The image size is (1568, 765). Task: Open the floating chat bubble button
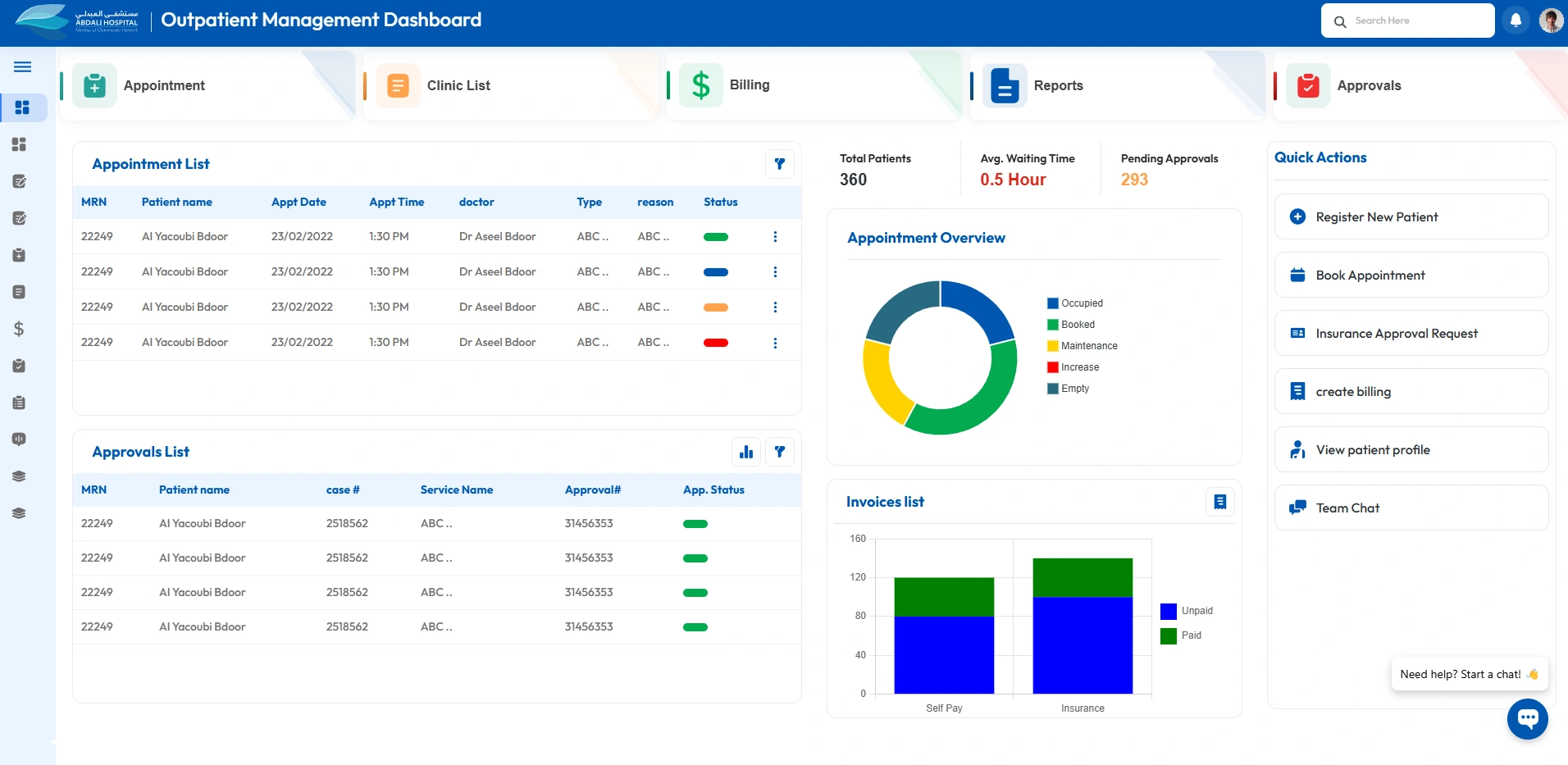[x=1527, y=718]
